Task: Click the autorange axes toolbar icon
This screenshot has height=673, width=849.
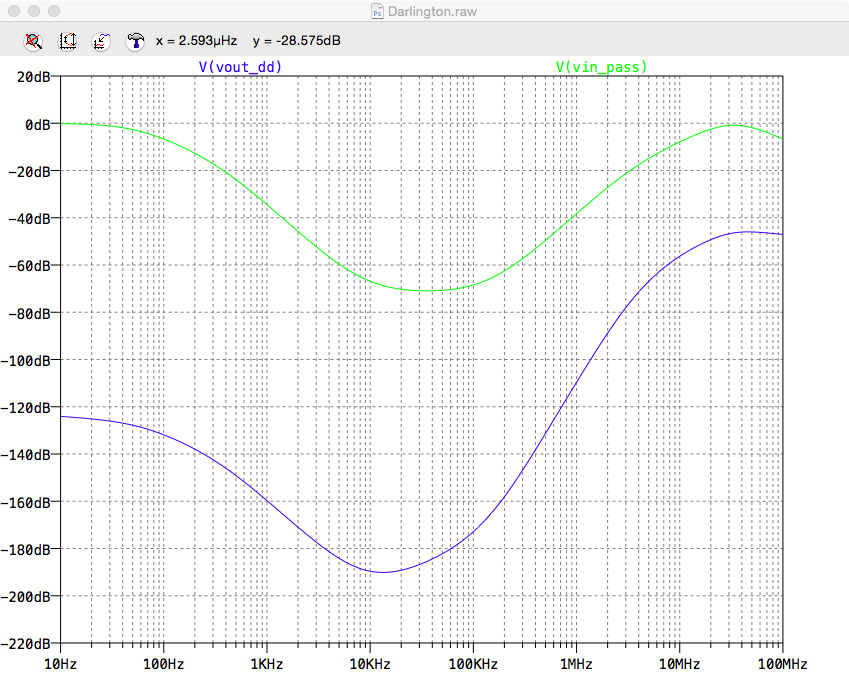Action: click(67, 41)
